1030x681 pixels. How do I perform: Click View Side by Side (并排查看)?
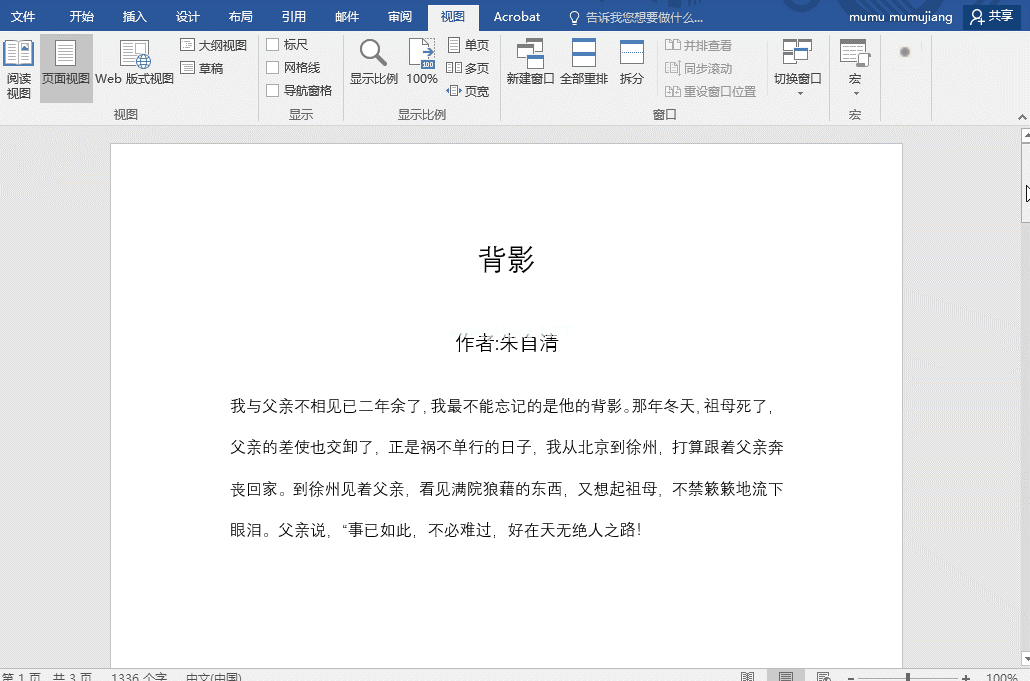click(x=698, y=45)
